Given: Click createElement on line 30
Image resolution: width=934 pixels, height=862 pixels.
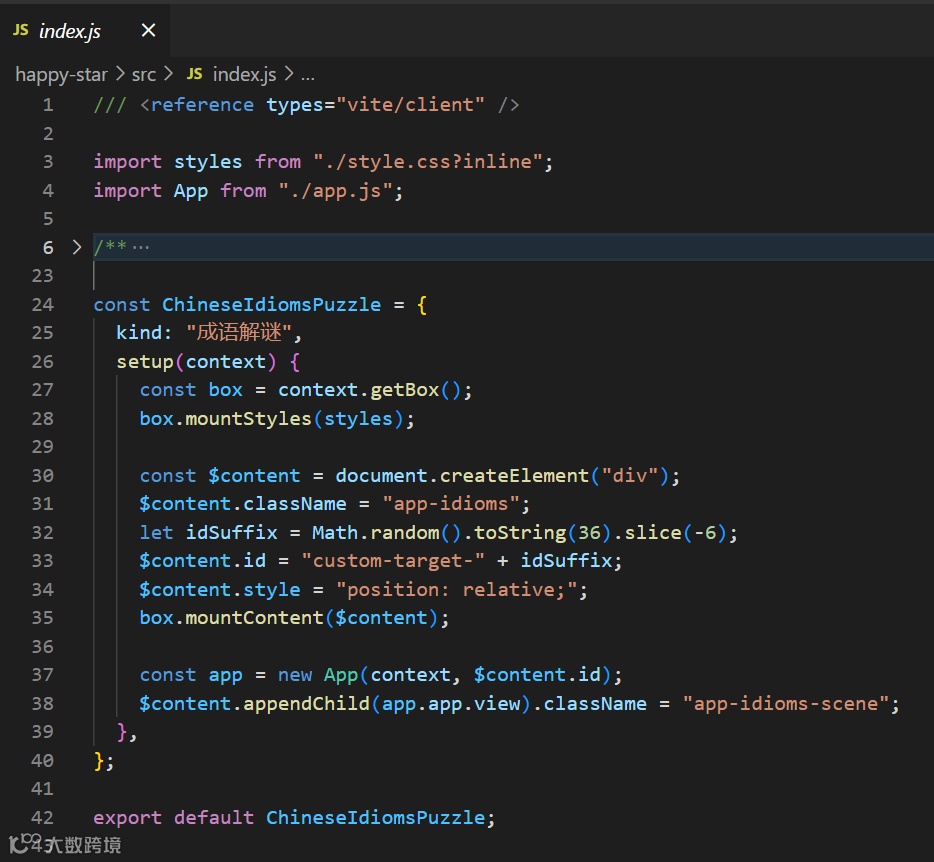Looking at the screenshot, I should click(x=514, y=475).
